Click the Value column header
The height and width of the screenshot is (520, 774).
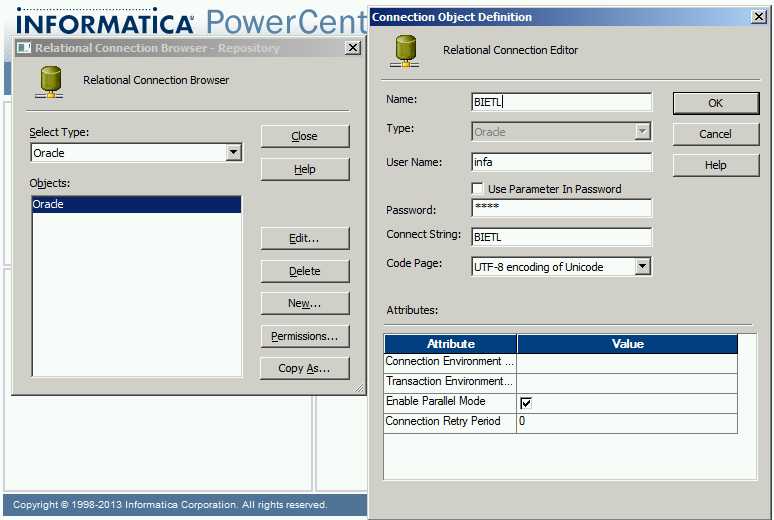627,344
